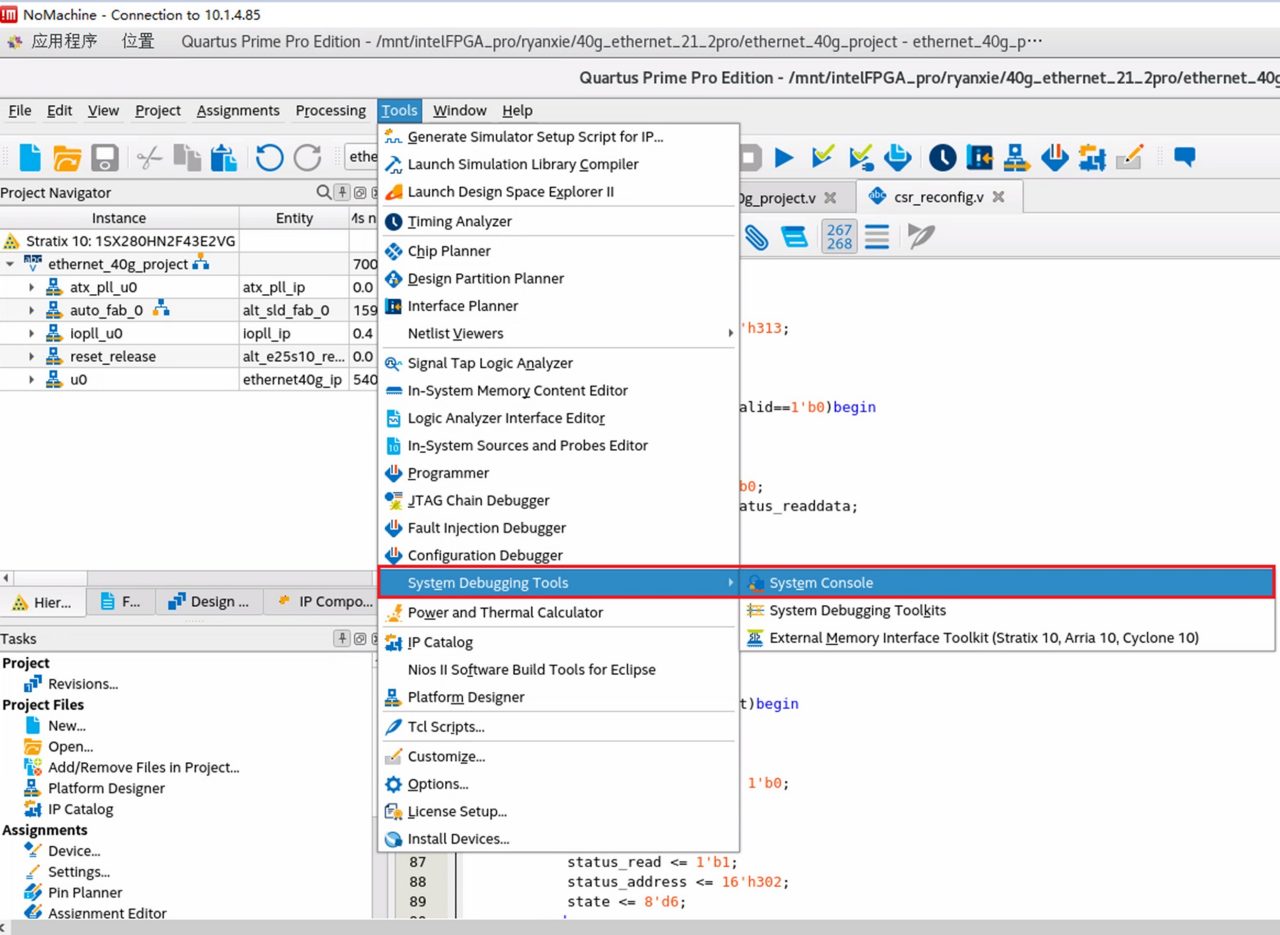Select System Debugging Toolkits
Viewport: 1280px width, 935px height.
[x=1008, y=610]
